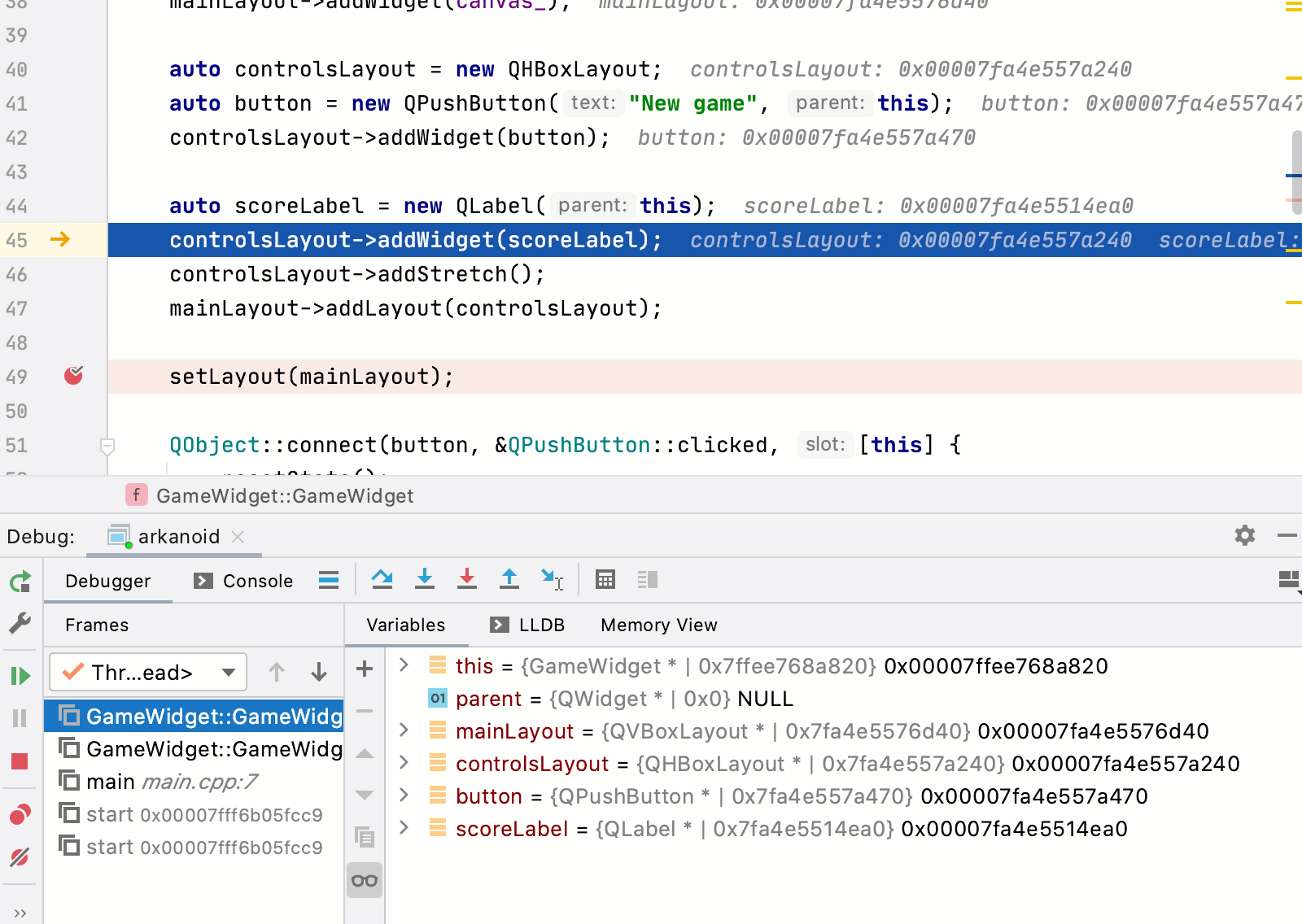Switch to the Console tab

(x=244, y=581)
